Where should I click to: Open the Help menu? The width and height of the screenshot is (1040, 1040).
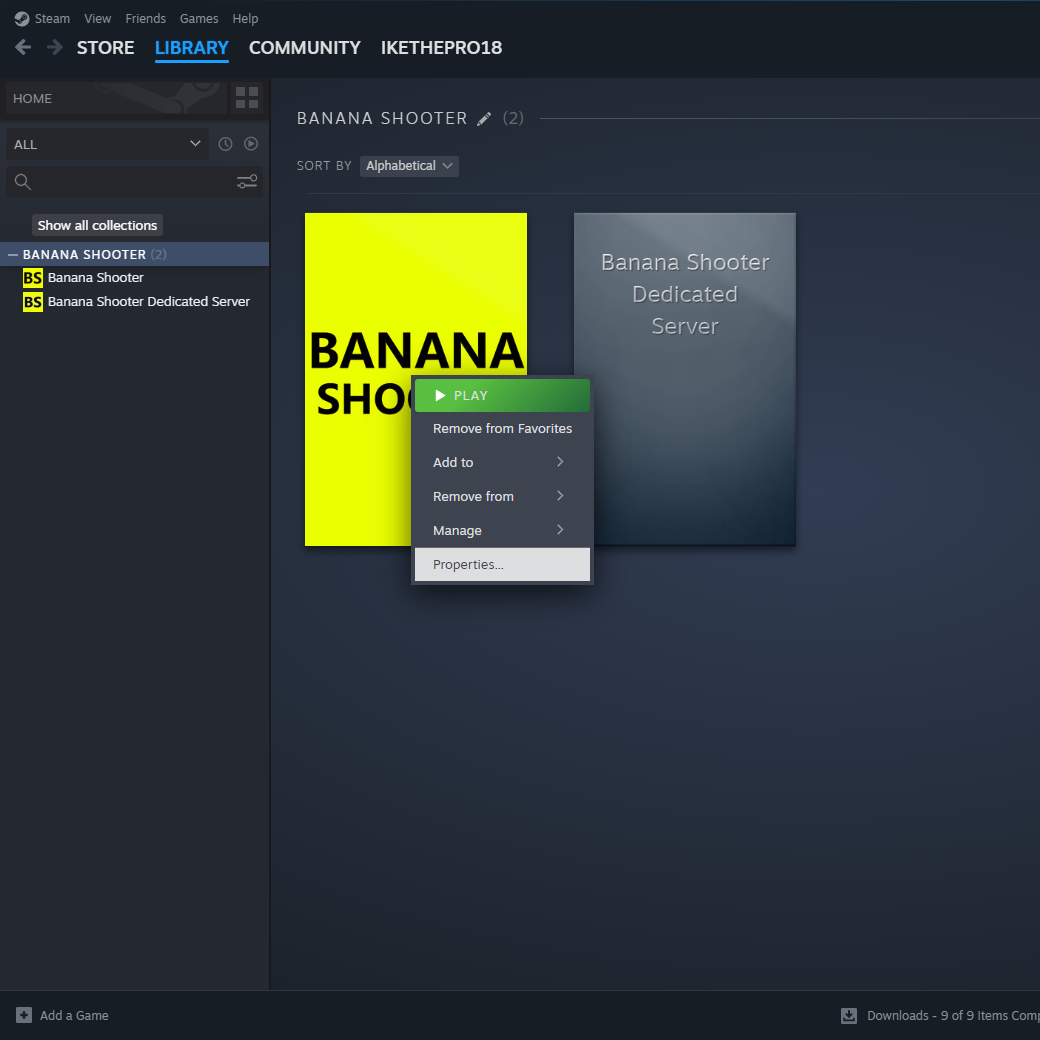click(x=245, y=19)
